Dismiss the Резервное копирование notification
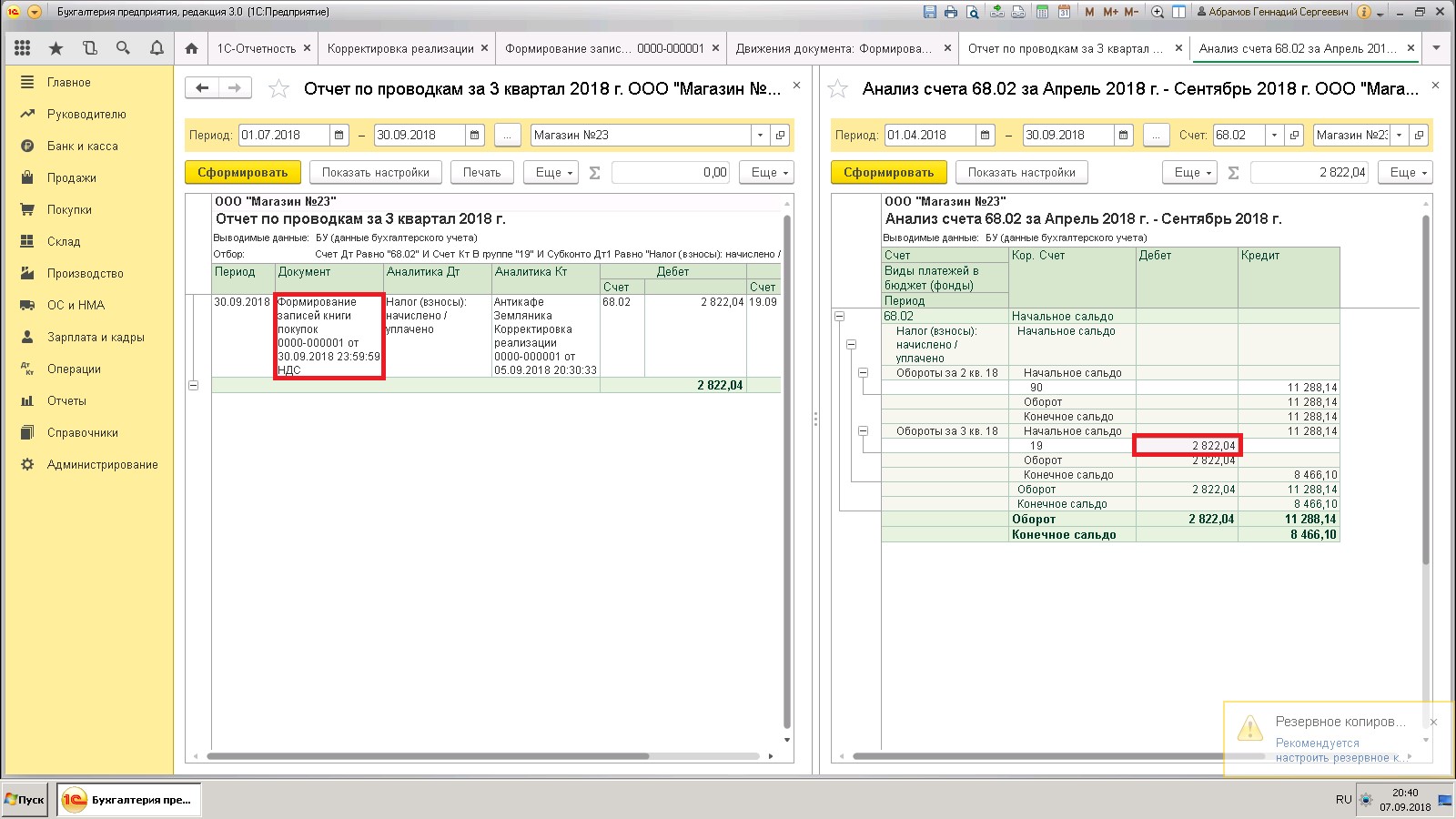The image size is (1456, 819). coord(1433,722)
